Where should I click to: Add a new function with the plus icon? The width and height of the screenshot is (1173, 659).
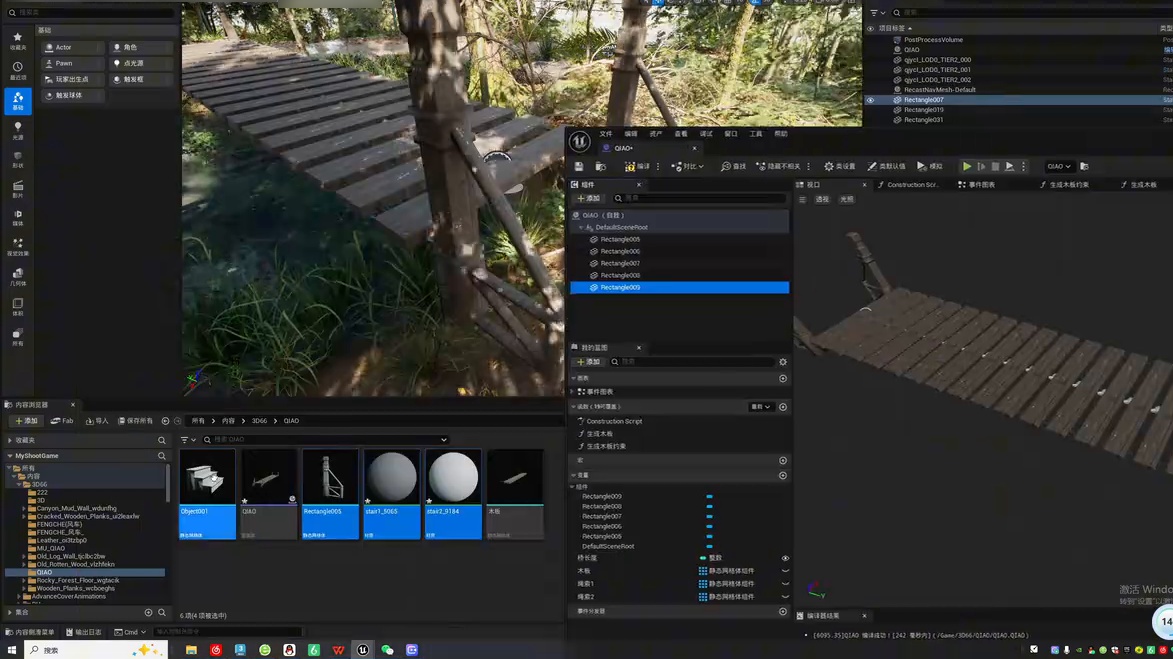(x=783, y=407)
